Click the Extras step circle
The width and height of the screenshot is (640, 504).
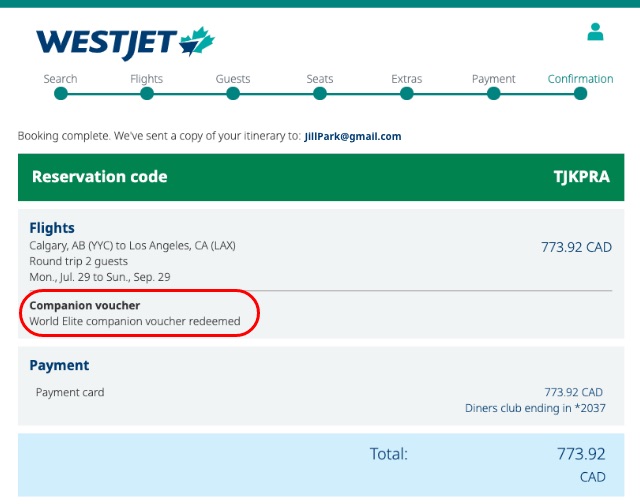coord(407,94)
